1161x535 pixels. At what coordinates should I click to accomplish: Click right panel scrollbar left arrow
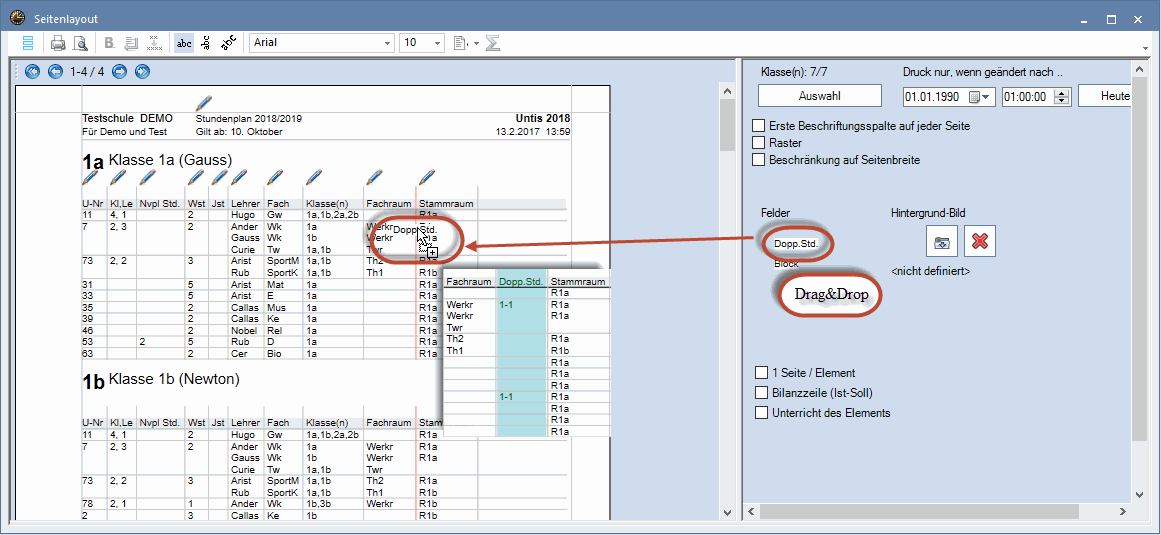pos(751,511)
